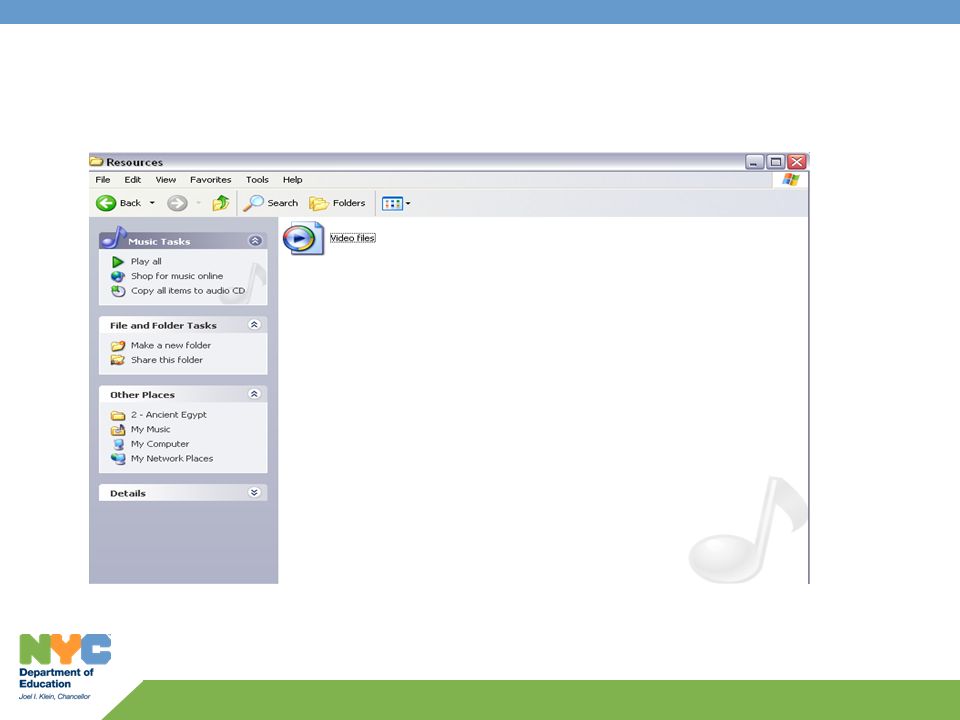Open the Edit menu

pos(132,179)
